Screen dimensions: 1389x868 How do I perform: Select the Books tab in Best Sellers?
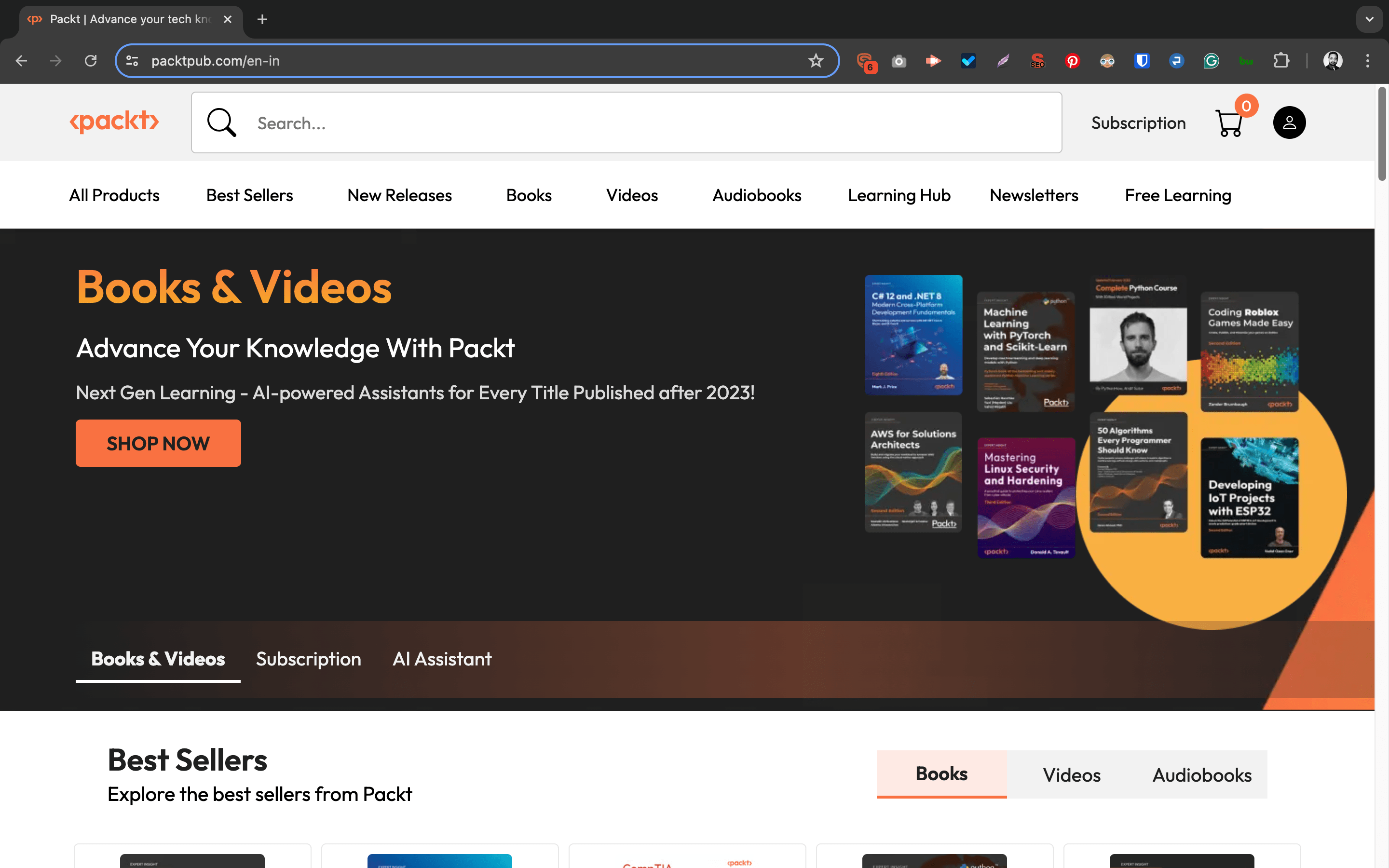(941, 774)
